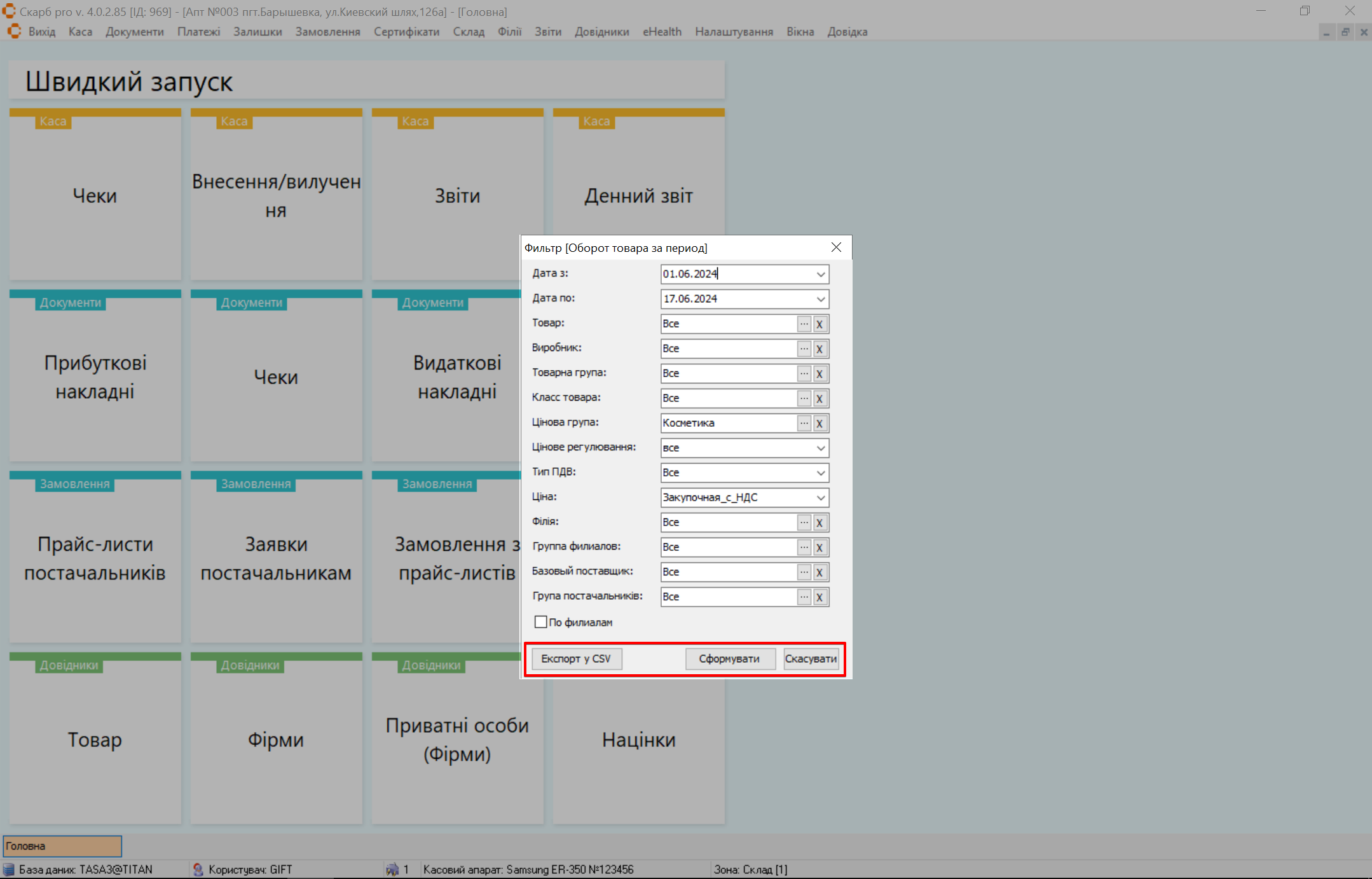Click the Сформувати button
Viewport: 1372px width, 879px height.
pyautogui.click(x=730, y=659)
